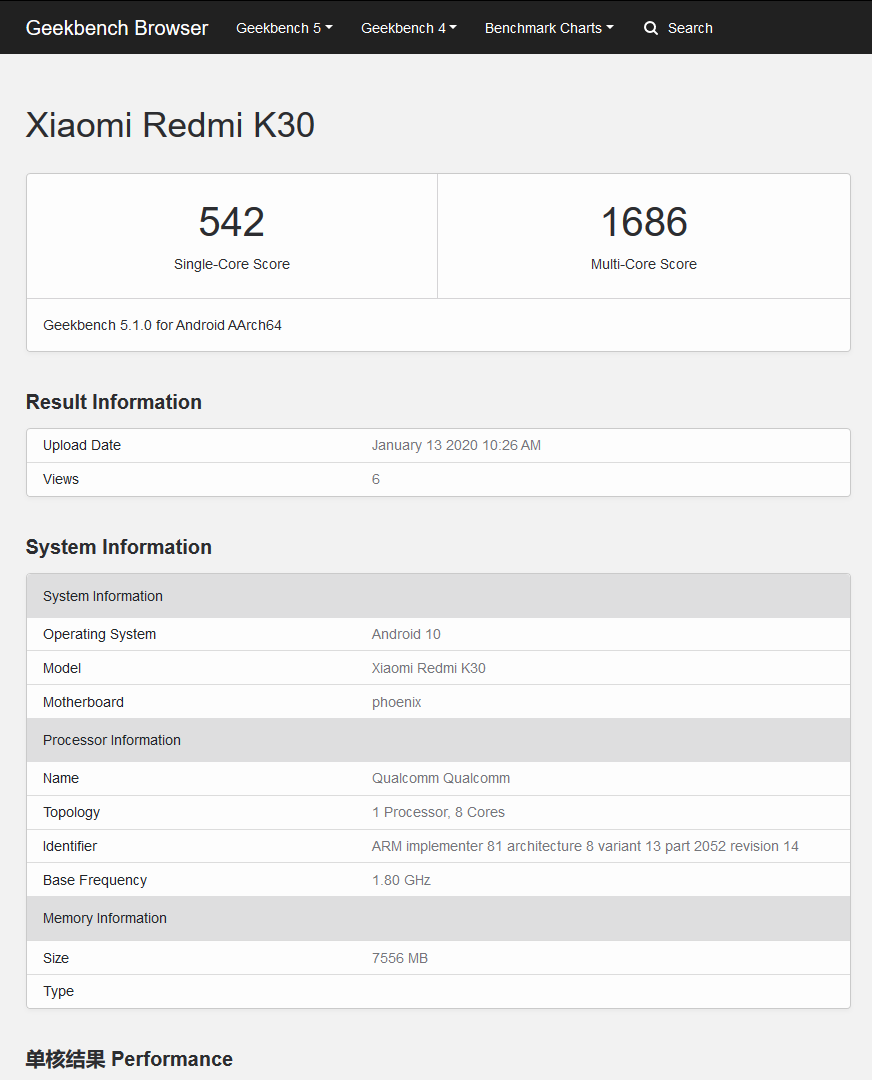The width and height of the screenshot is (872, 1080).
Task: Select Geekbench 5.1.0 for Android AArch64 text
Action: 163,325
